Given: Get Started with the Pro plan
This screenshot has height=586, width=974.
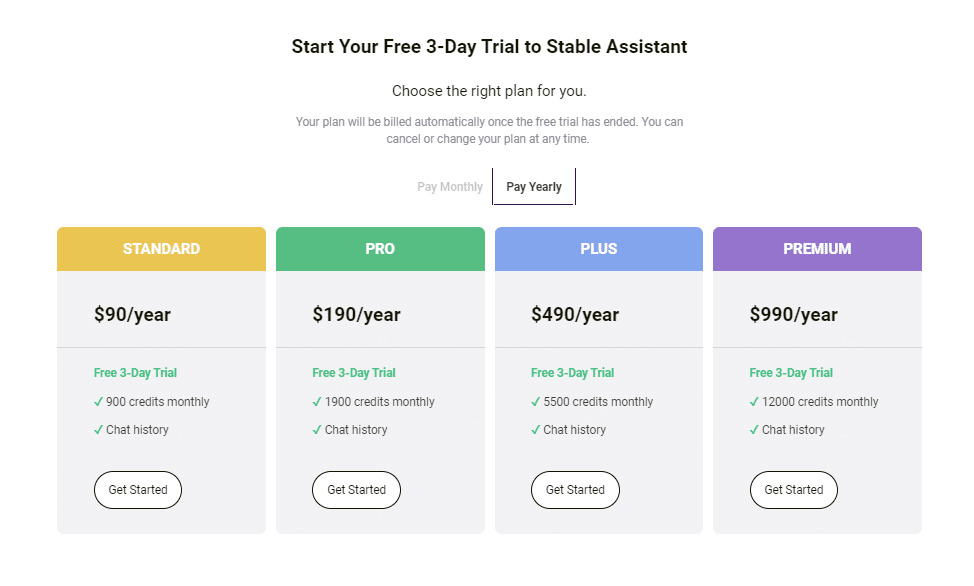Looking at the screenshot, I should click(x=356, y=490).
